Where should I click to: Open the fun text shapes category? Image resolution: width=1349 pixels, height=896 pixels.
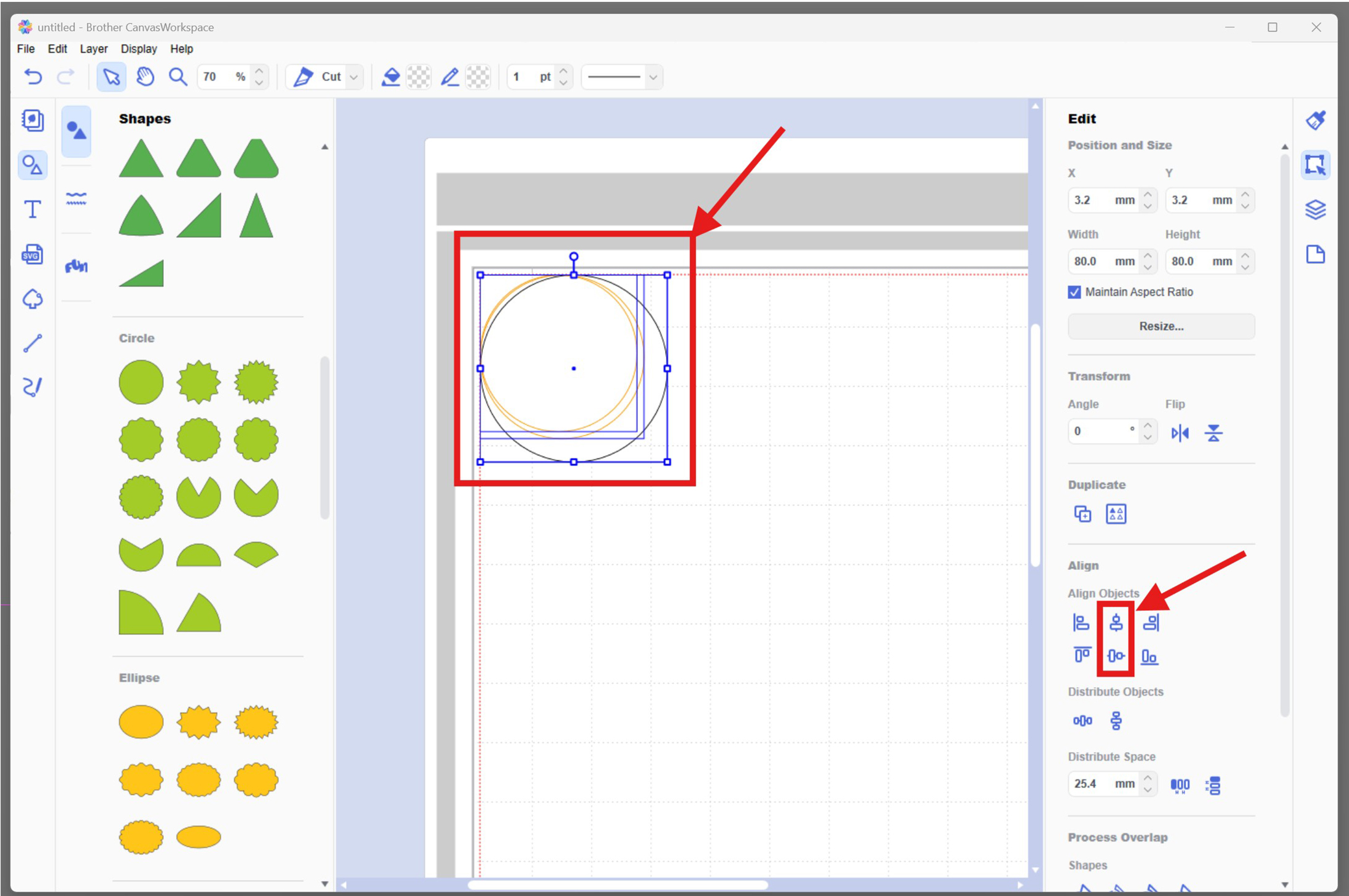tap(76, 266)
